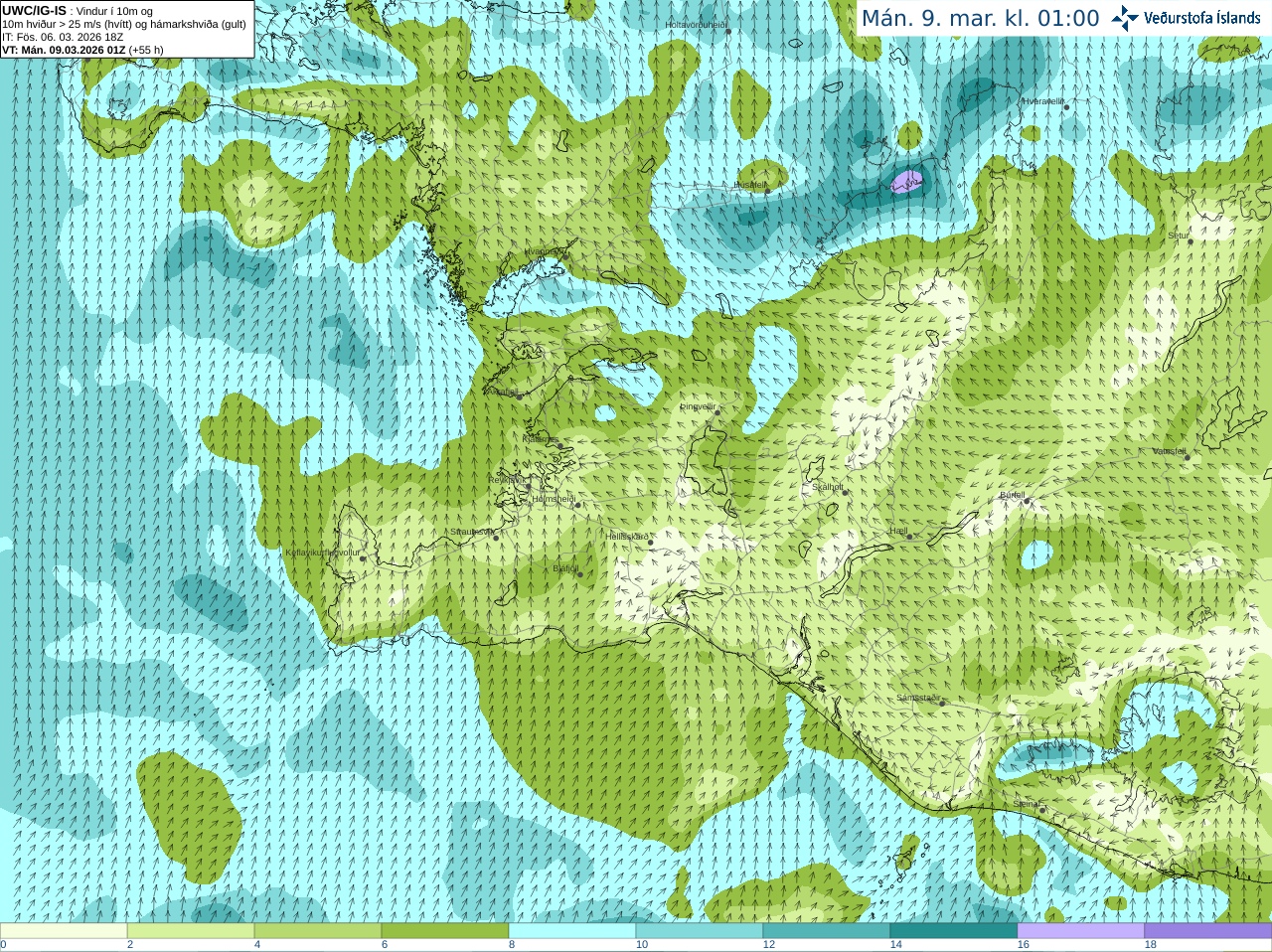Click the Bláfjöll station label
1272x952 pixels.
(x=565, y=569)
